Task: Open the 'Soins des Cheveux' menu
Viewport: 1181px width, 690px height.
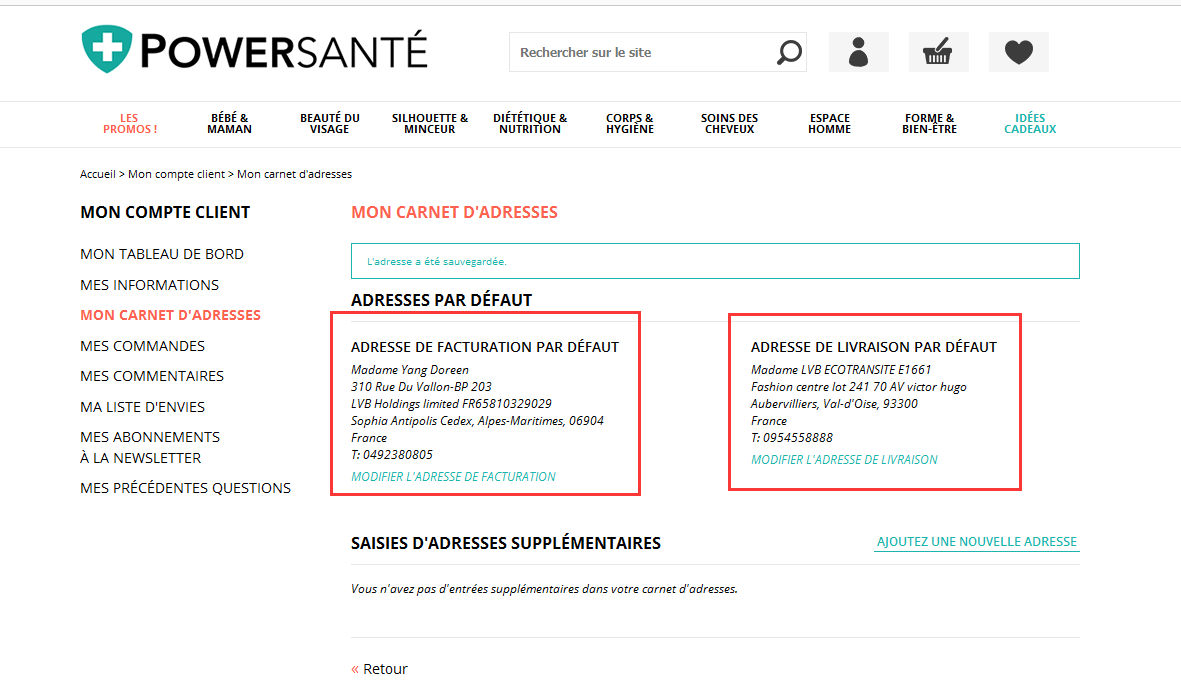Action: (x=729, y=124)
